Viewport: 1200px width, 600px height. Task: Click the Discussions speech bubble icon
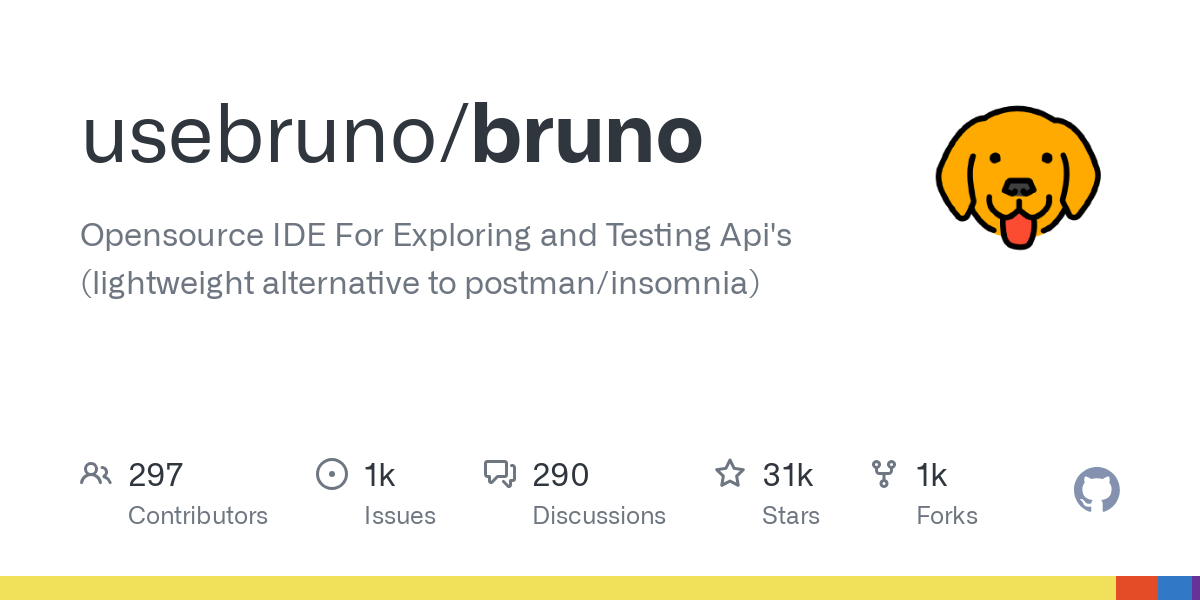click(x=499, y=474)
